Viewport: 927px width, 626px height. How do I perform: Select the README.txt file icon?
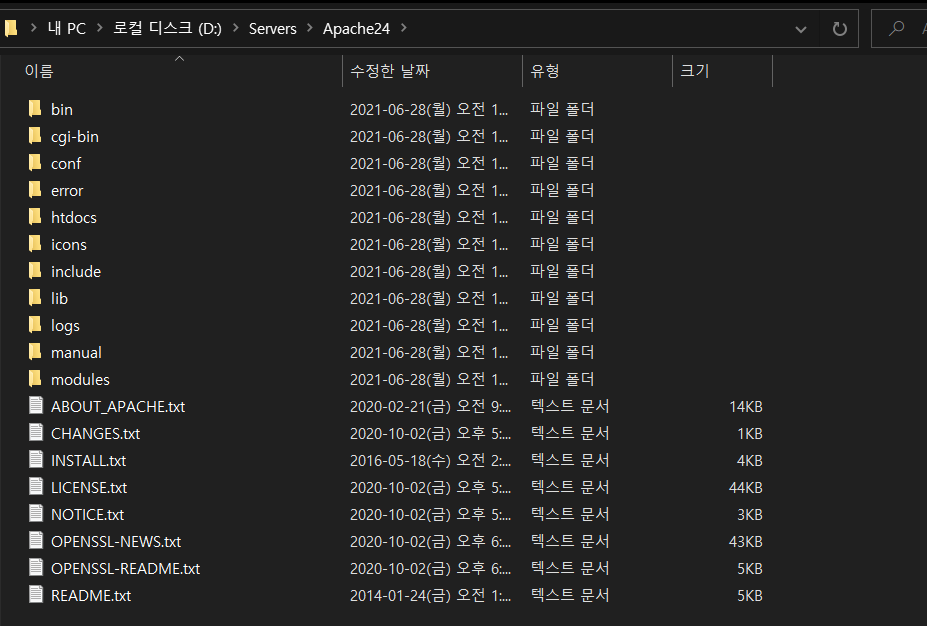click(x=35, y=595)
